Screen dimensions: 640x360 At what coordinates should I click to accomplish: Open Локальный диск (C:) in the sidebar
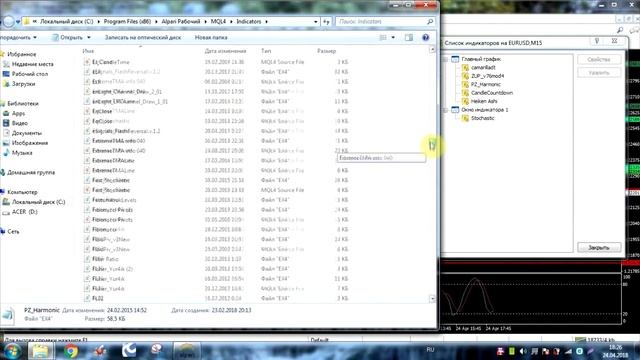pyautogui.click(x=38, y=202)
